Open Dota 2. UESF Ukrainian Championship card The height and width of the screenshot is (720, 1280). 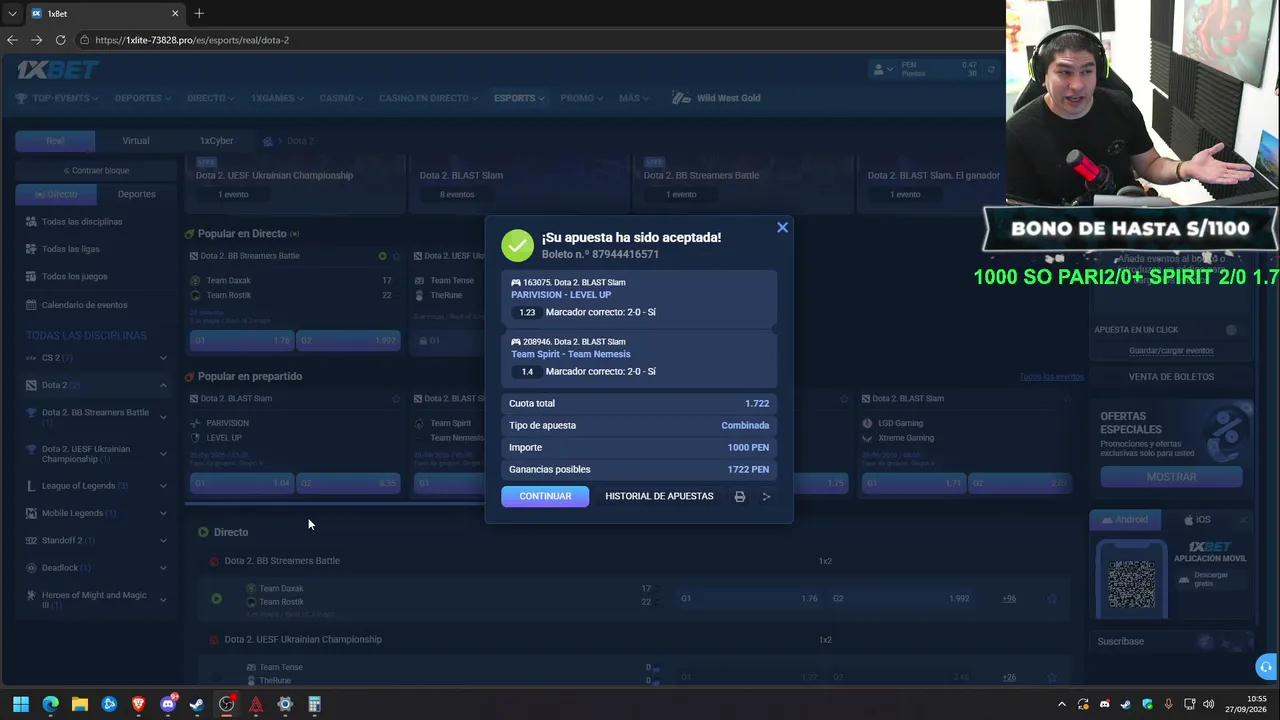(x=296, y=184)
